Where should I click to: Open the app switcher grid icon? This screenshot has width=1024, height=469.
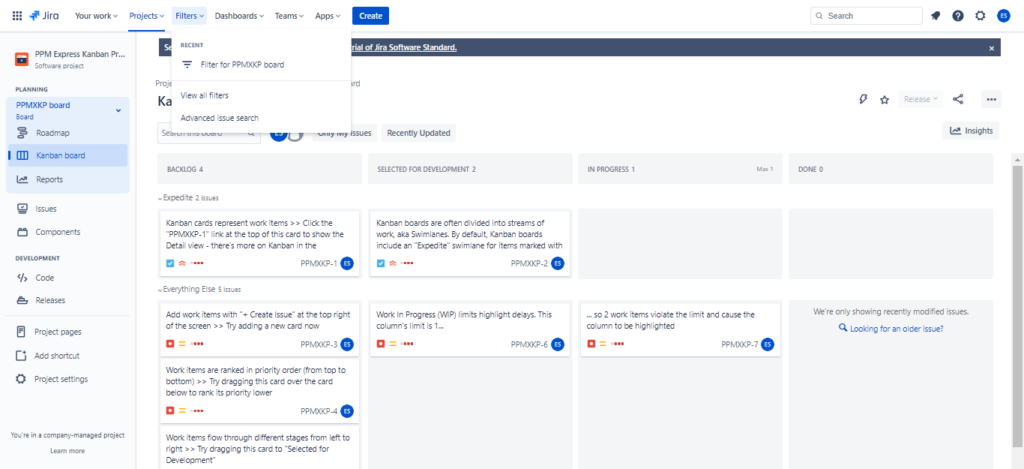[x=18, y=16]
